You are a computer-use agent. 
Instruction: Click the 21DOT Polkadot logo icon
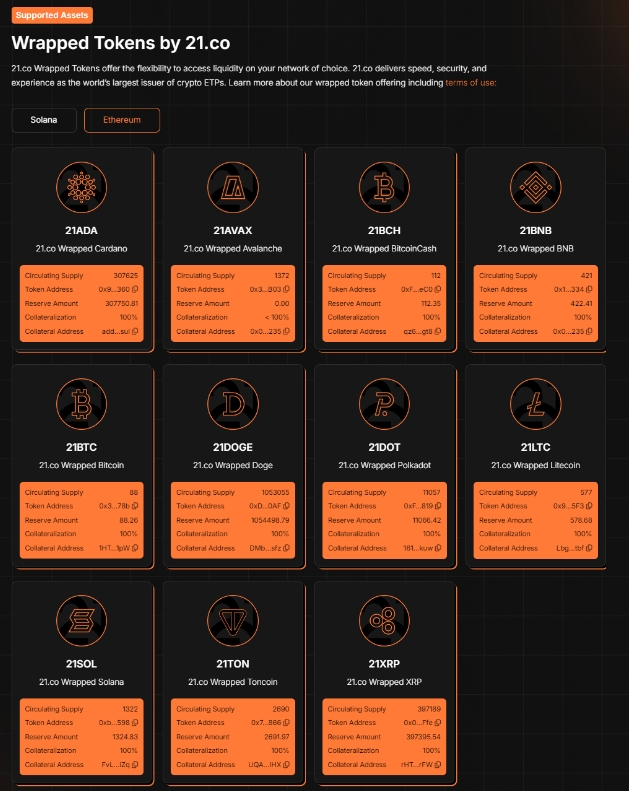pos(384,404)
